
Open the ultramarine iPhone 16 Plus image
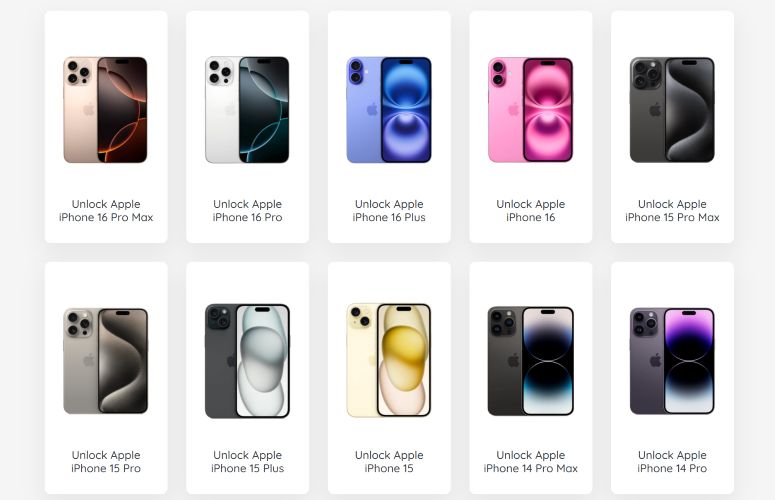click(389, 110)
